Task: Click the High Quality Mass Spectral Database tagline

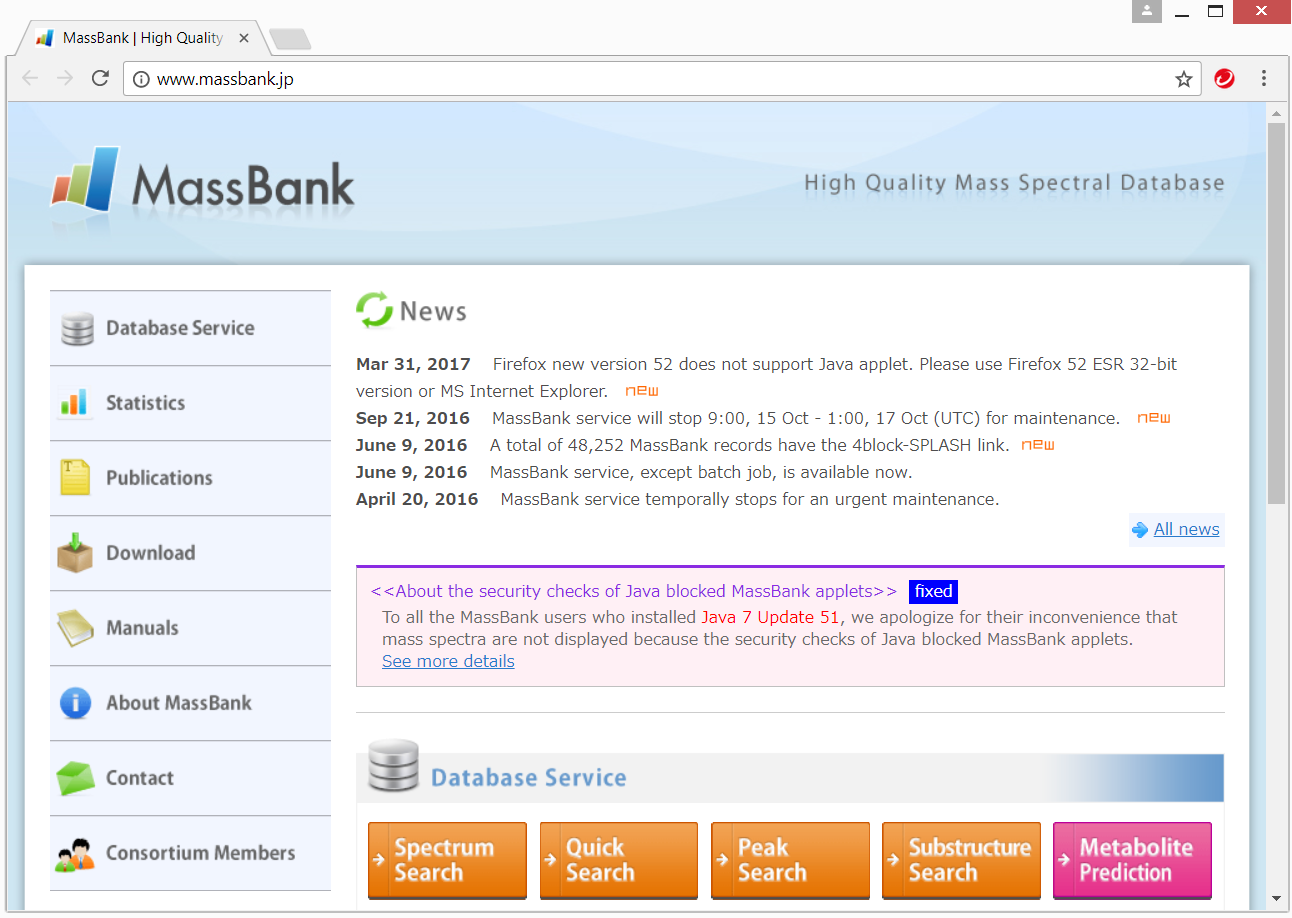Action: (x=1014, y=183)
